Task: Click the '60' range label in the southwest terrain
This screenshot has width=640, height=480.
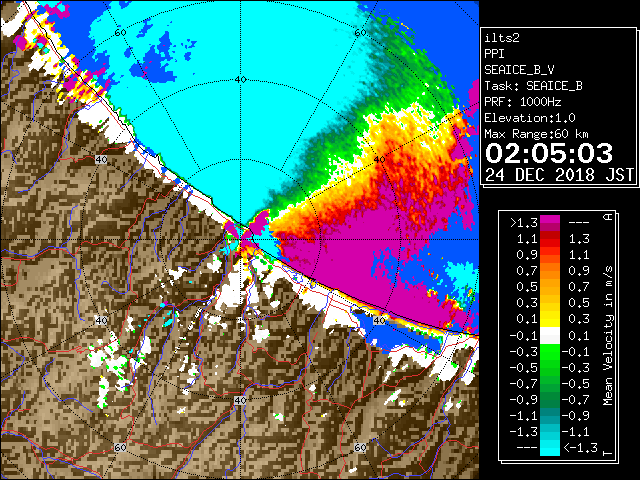Action: pyautogui.click(x=120, y=448)
